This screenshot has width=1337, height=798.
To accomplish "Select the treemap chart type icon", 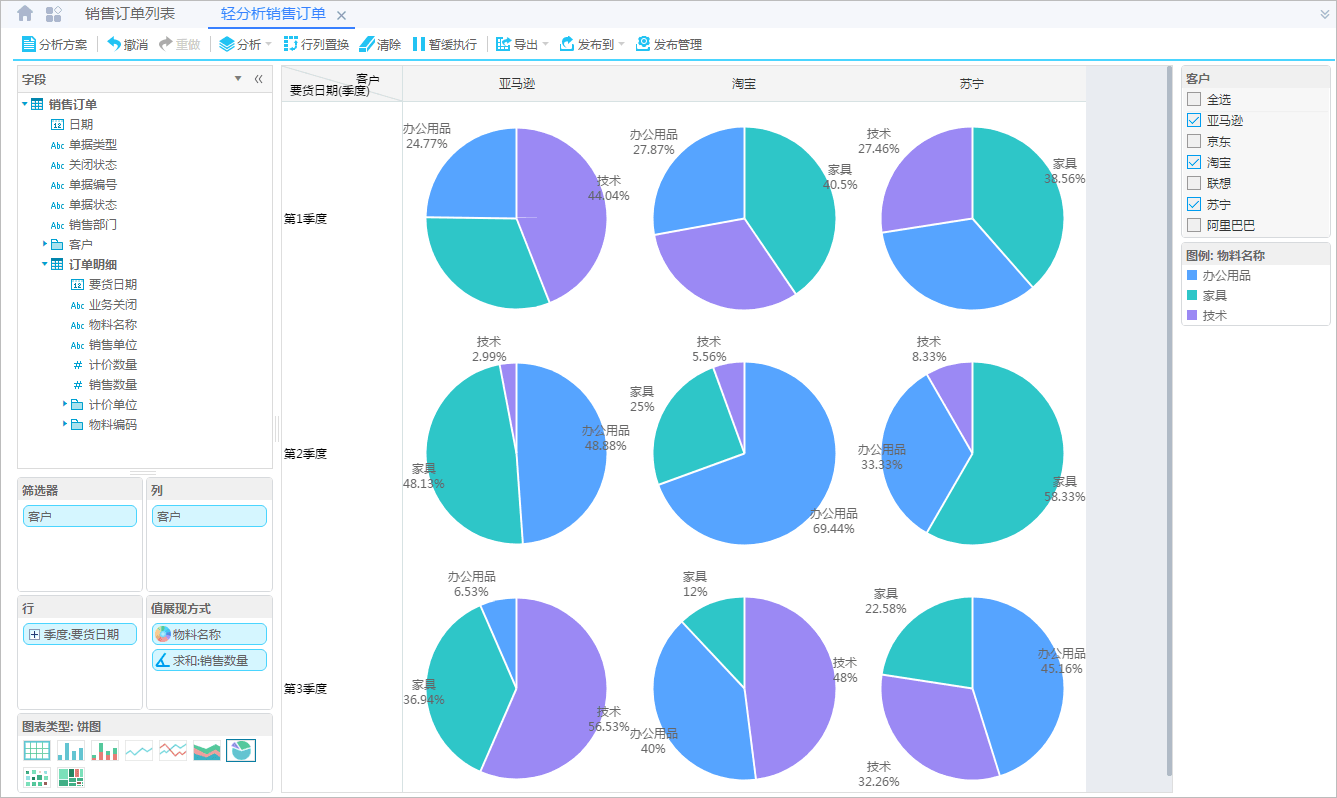I will pyautogui.click(x=71, y=777).
